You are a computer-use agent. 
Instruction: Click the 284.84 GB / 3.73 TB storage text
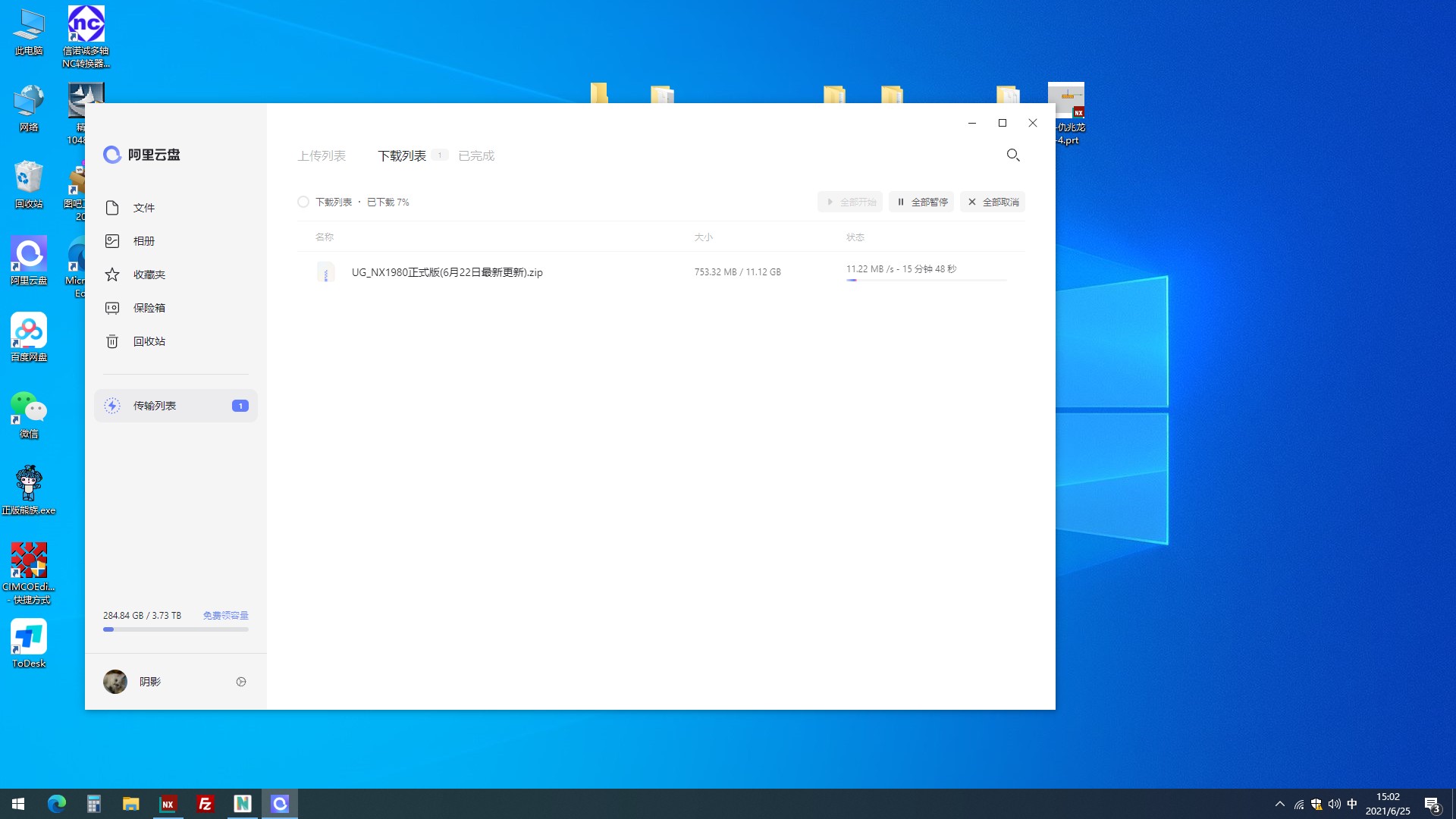142,616
